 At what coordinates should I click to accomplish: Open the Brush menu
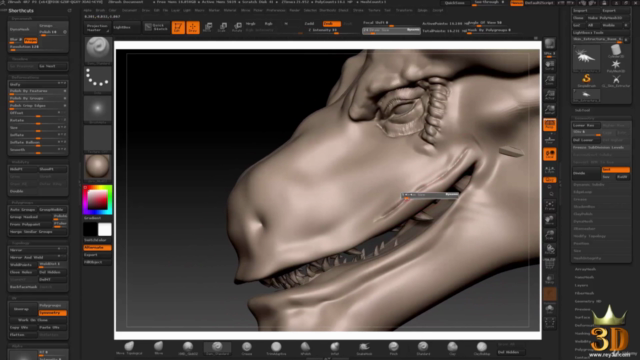[100, 10]
